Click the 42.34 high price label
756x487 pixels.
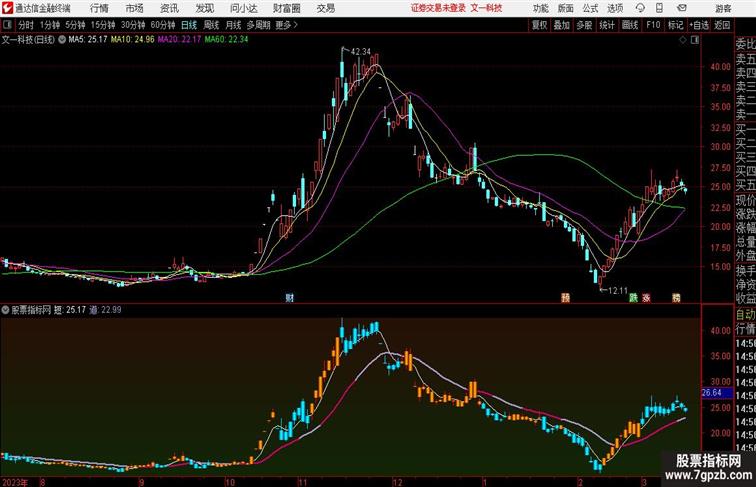[x=361, y=52]
